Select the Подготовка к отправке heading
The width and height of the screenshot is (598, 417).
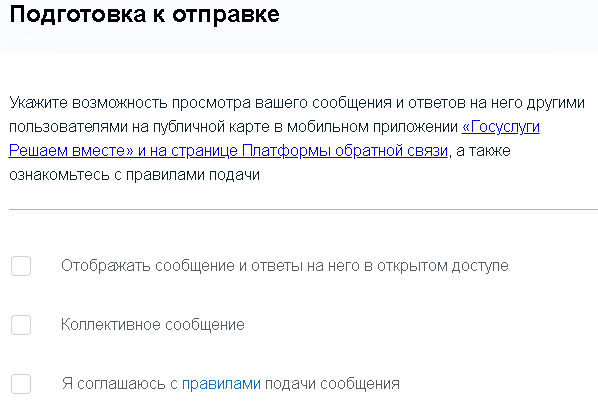[x=145, y=14]
